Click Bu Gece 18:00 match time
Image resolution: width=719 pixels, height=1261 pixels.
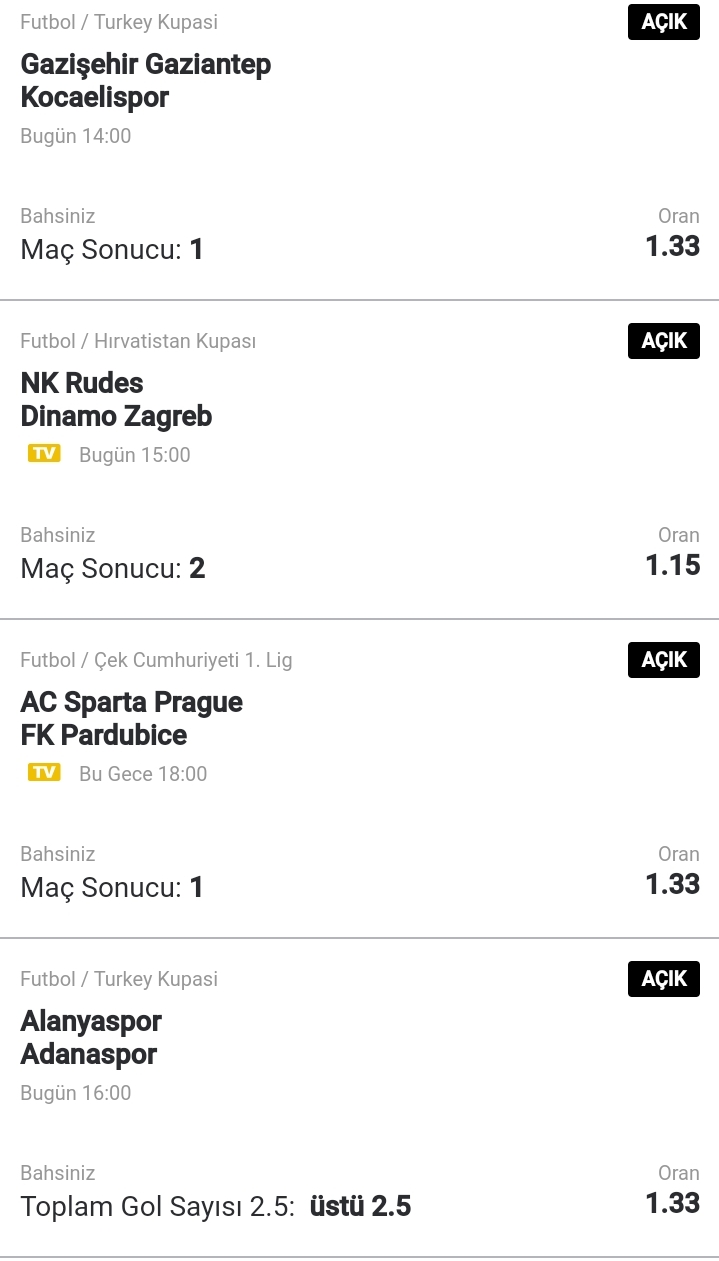143,774
